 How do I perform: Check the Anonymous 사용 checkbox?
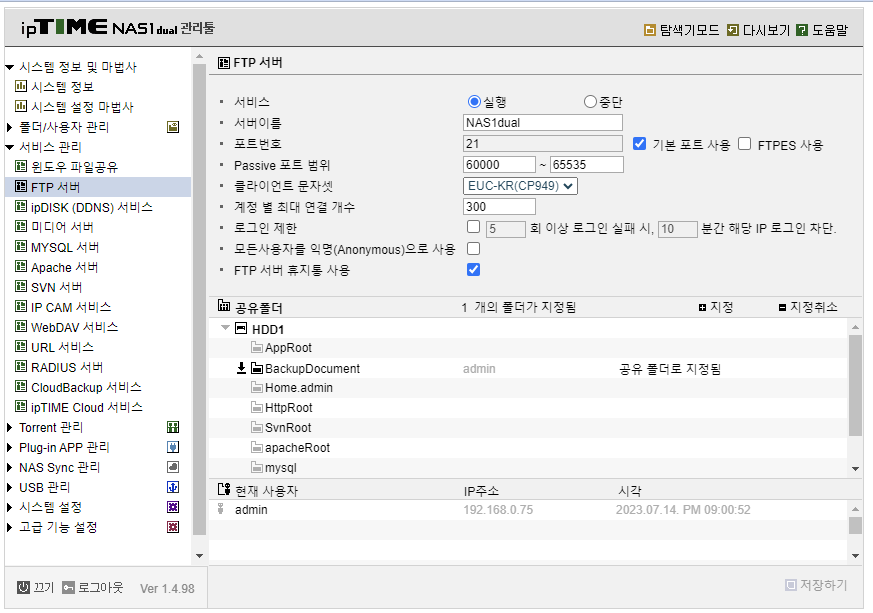(474, 248)
